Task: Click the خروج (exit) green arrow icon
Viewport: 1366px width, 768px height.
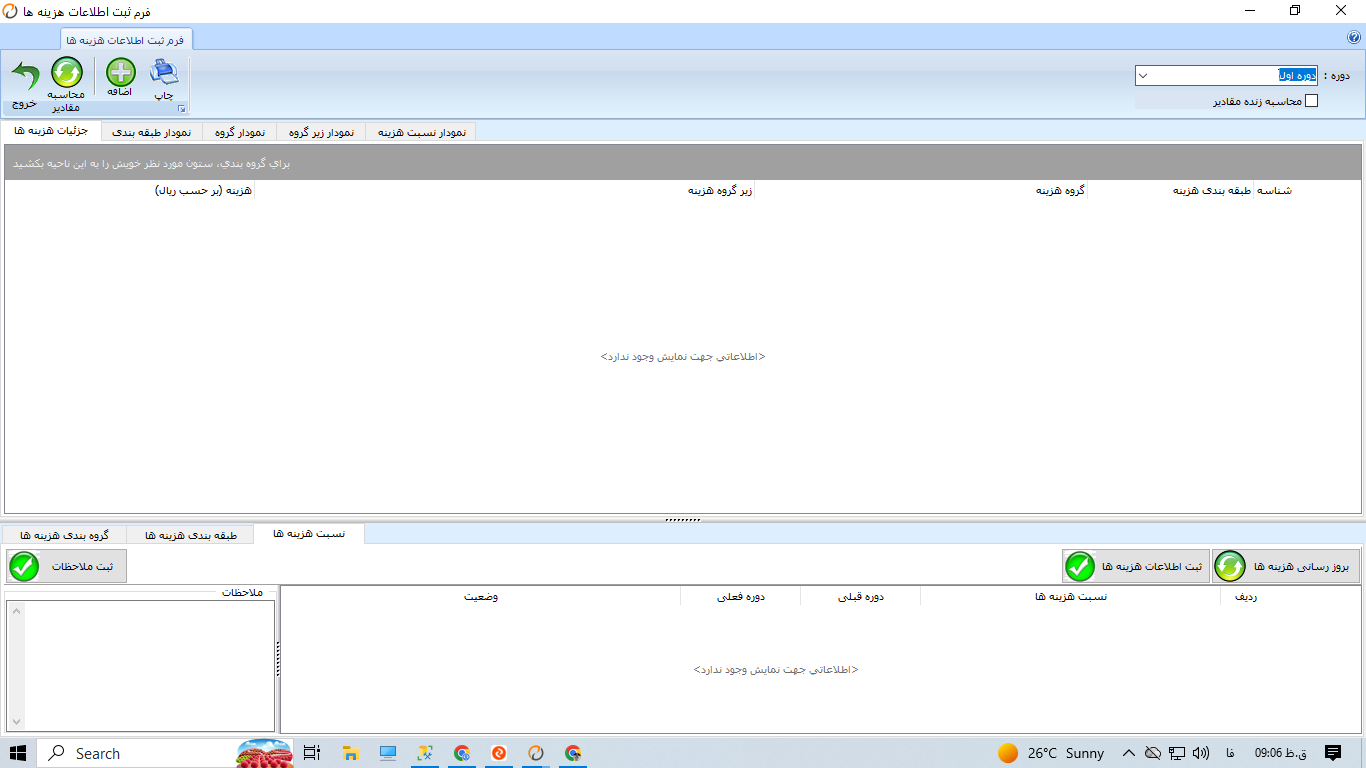Action: (25, 75)
